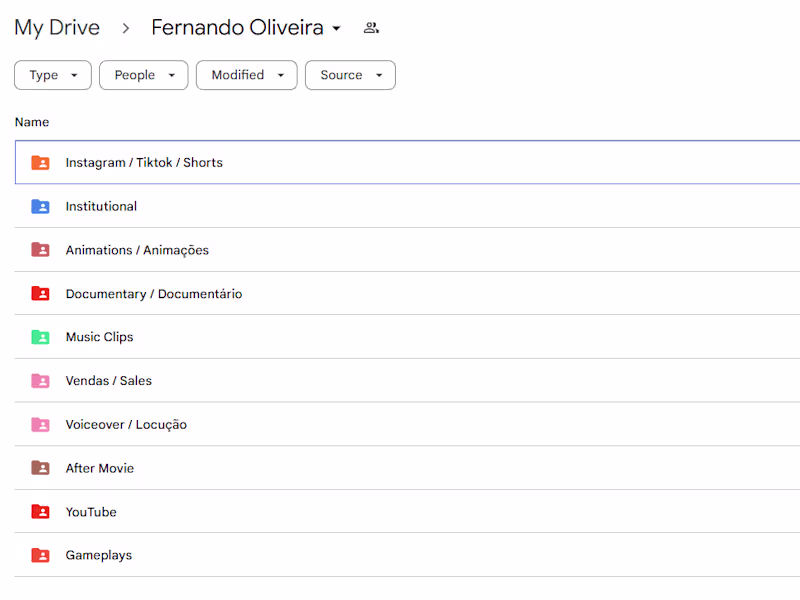
Task: Click the Animations / Animações folder icon
Action: [40, 250]
